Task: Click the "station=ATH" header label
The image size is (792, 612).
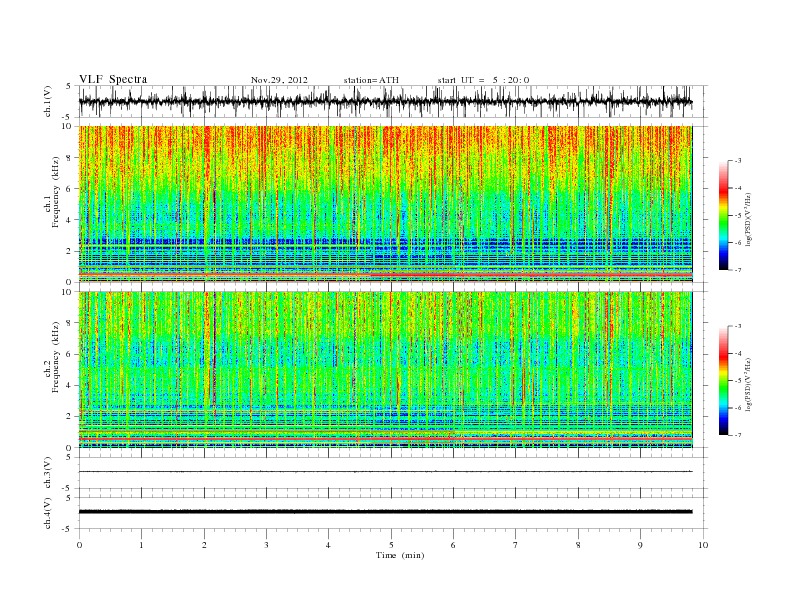Action: [x=371, y=80]
